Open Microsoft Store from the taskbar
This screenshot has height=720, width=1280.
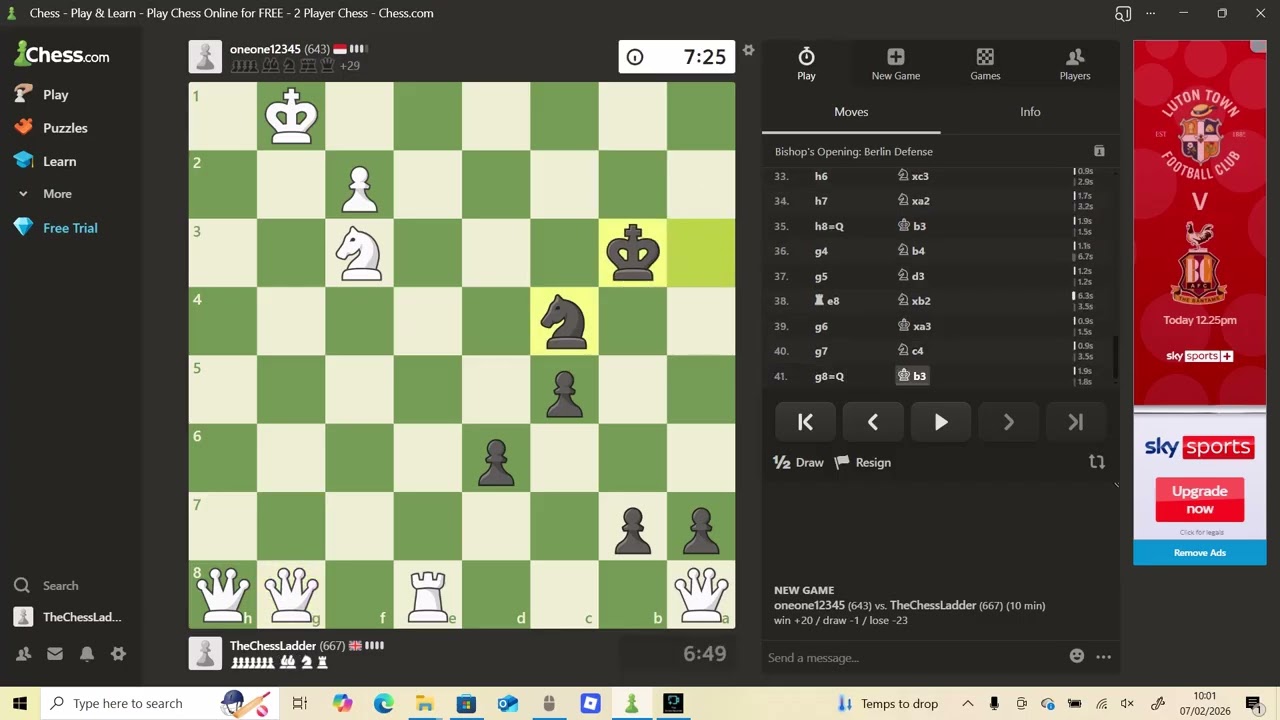(466, 703)
